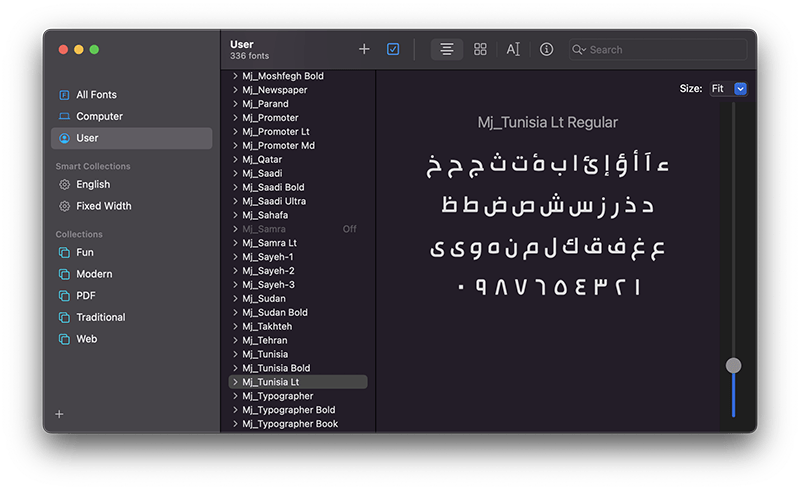
Task: Open the Size Fit dropdown
Action: [728, 89]
